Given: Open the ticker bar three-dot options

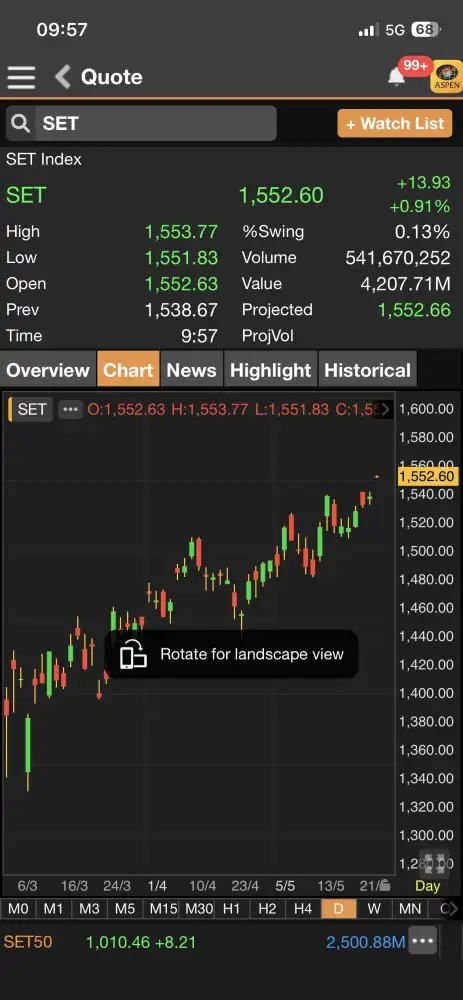Looking at the screenshot, I should (423, 941).
